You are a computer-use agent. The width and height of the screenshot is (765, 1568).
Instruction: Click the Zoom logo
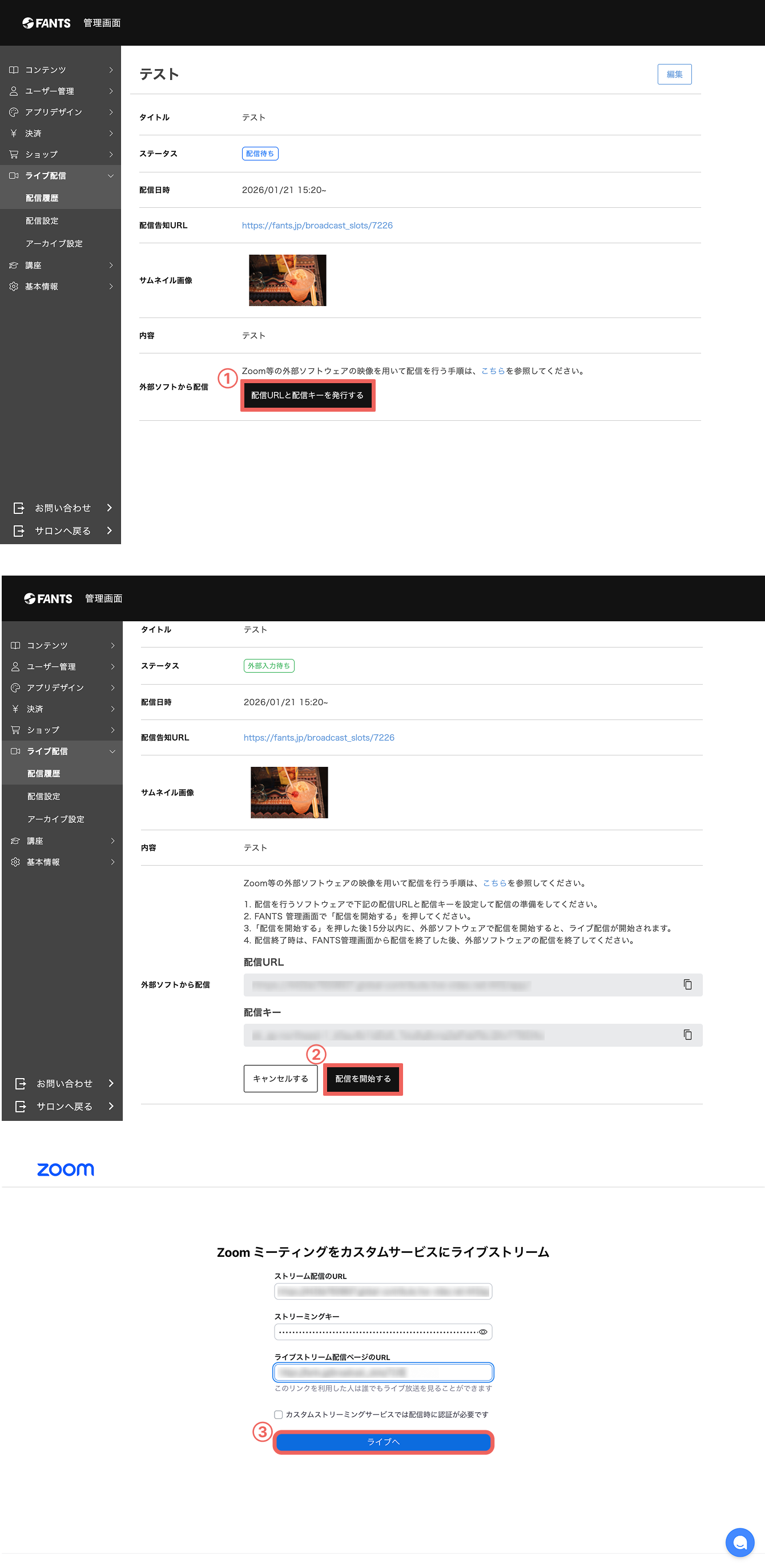66,1169
